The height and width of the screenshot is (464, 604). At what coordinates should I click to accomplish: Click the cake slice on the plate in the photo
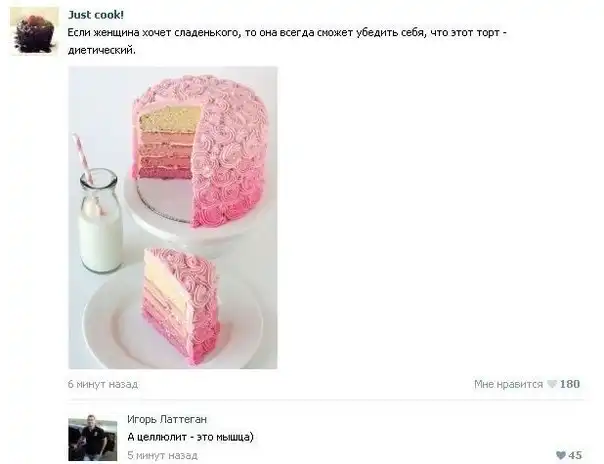point(180,304)
